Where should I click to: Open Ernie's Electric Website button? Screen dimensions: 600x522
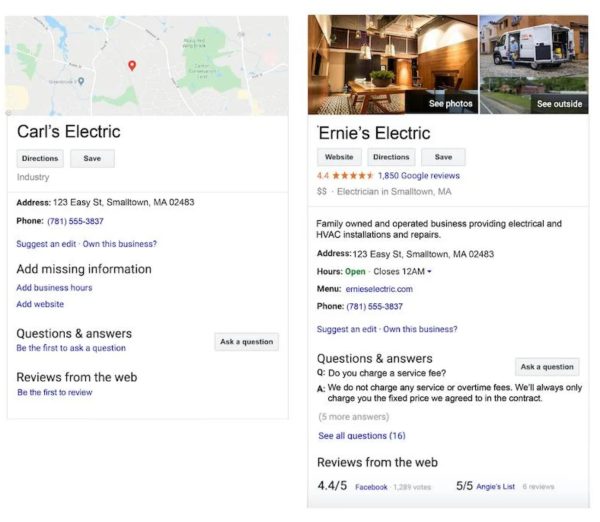click(x=339, y=157)
